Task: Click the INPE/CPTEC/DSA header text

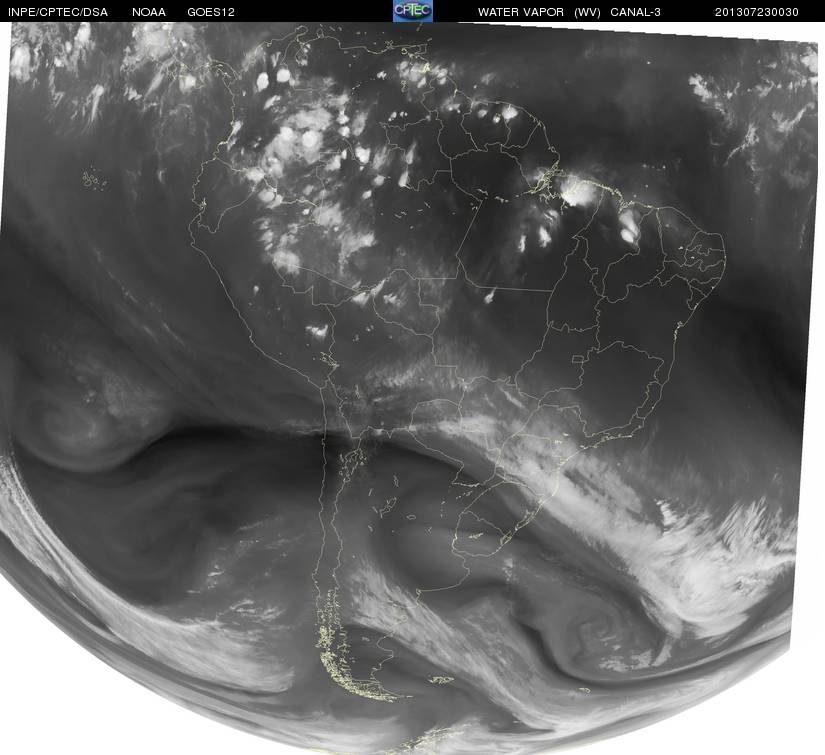Action: coord(58,12)
